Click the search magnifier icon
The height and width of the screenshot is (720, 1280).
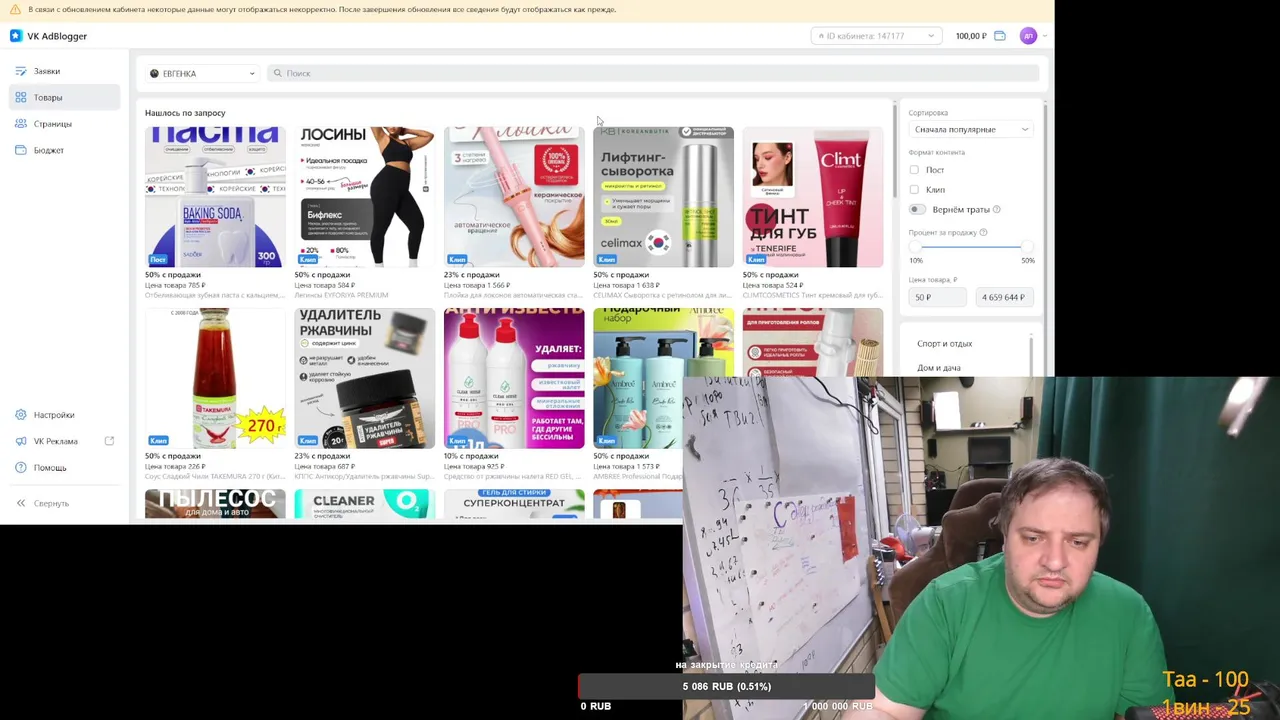(x=278, y=73)
